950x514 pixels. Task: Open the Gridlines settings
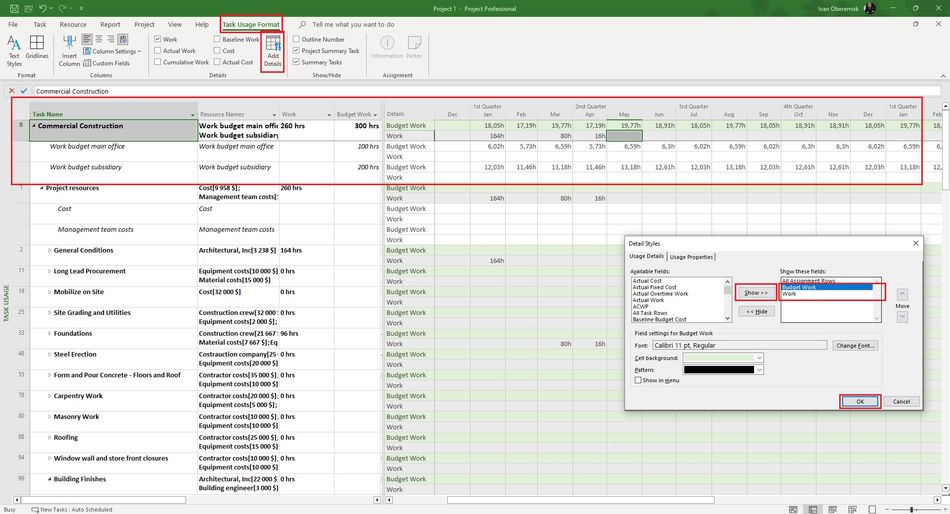37,47
